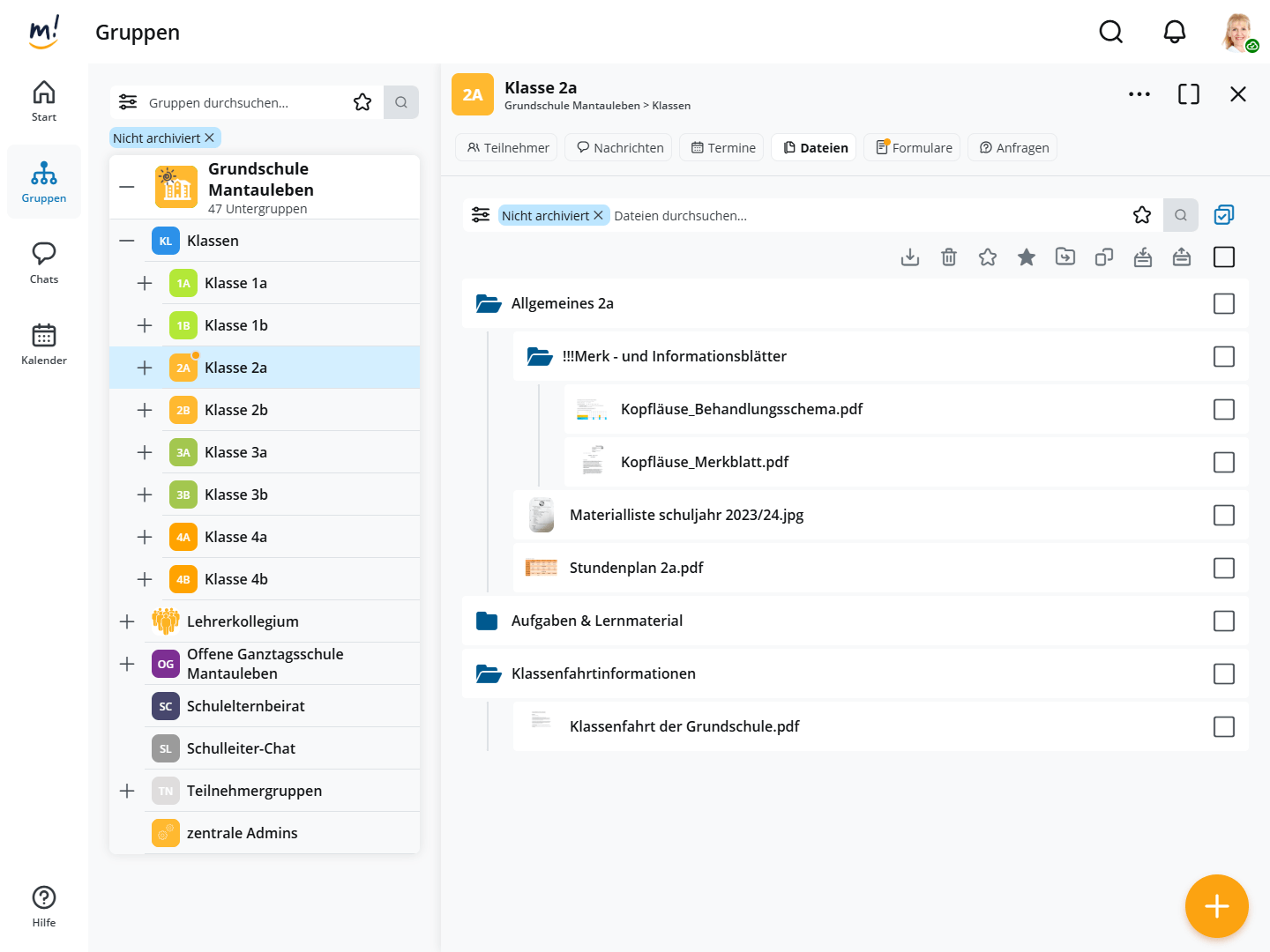
Task: Tick the Aufgaben & Lernmaterial checkbox
Action: 1223,621
